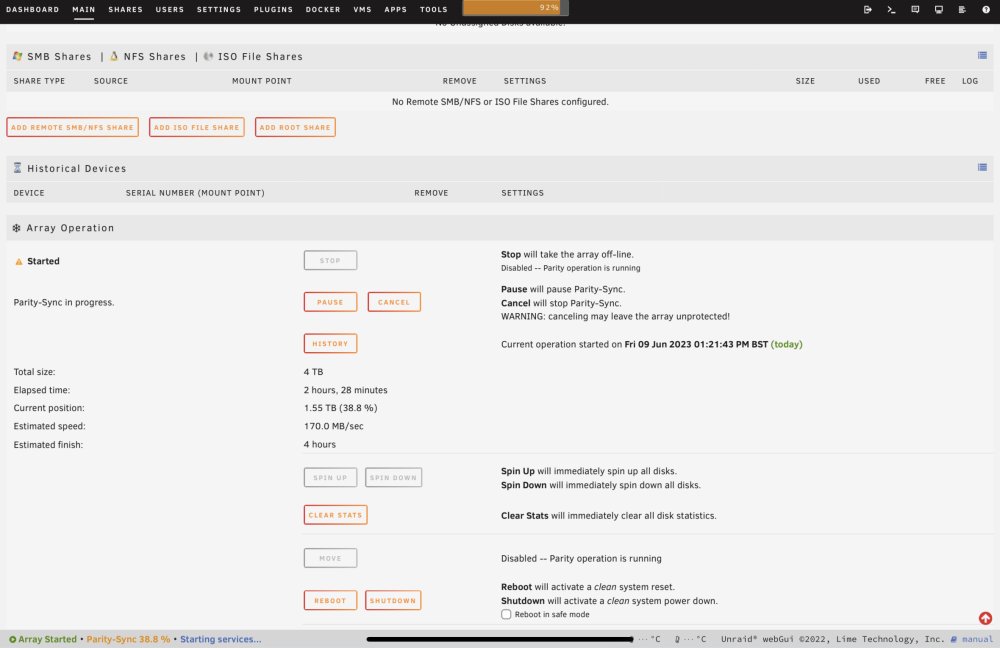The height and width of the screenshot is (648, 1000).
Task: Toggle the Historical Devices view icon
Action: [x=982, y=167]
